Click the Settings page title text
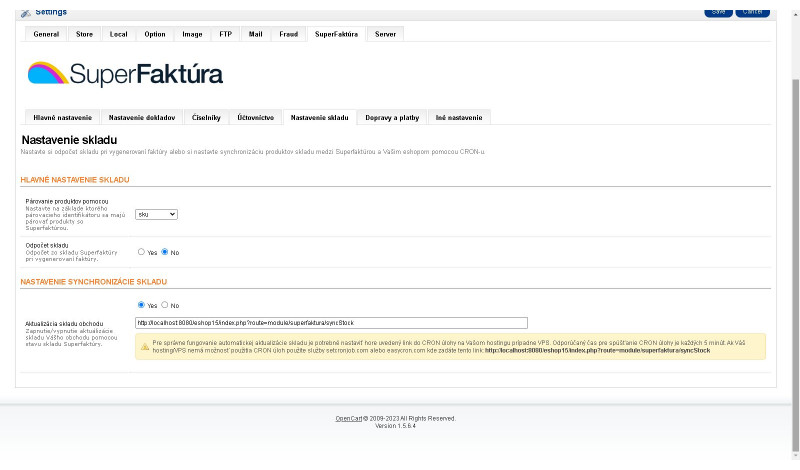 click(x=51, y=12)
